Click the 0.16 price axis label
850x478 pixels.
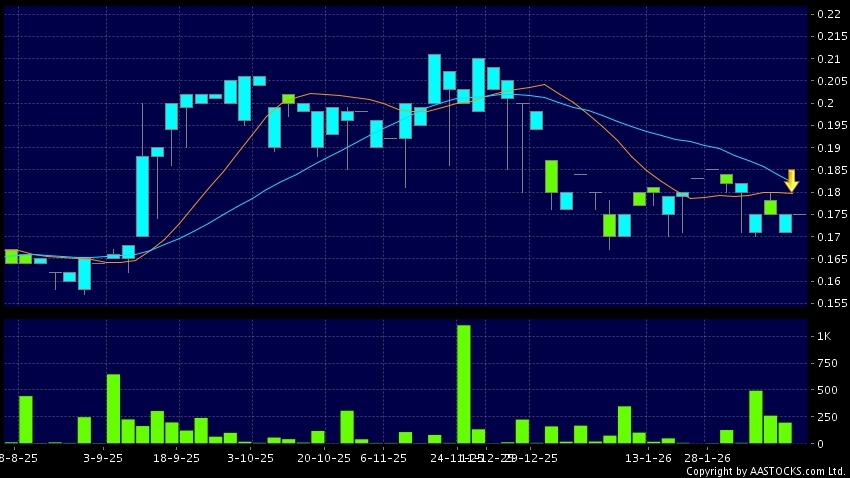(x=829, y=281)
